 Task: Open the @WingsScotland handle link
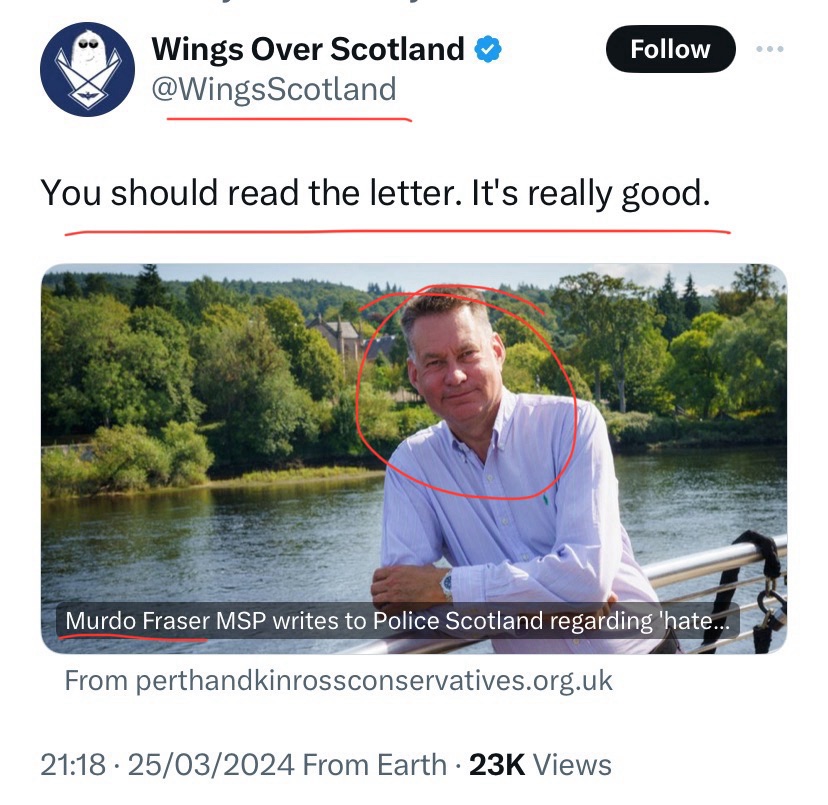pos(273,90)
